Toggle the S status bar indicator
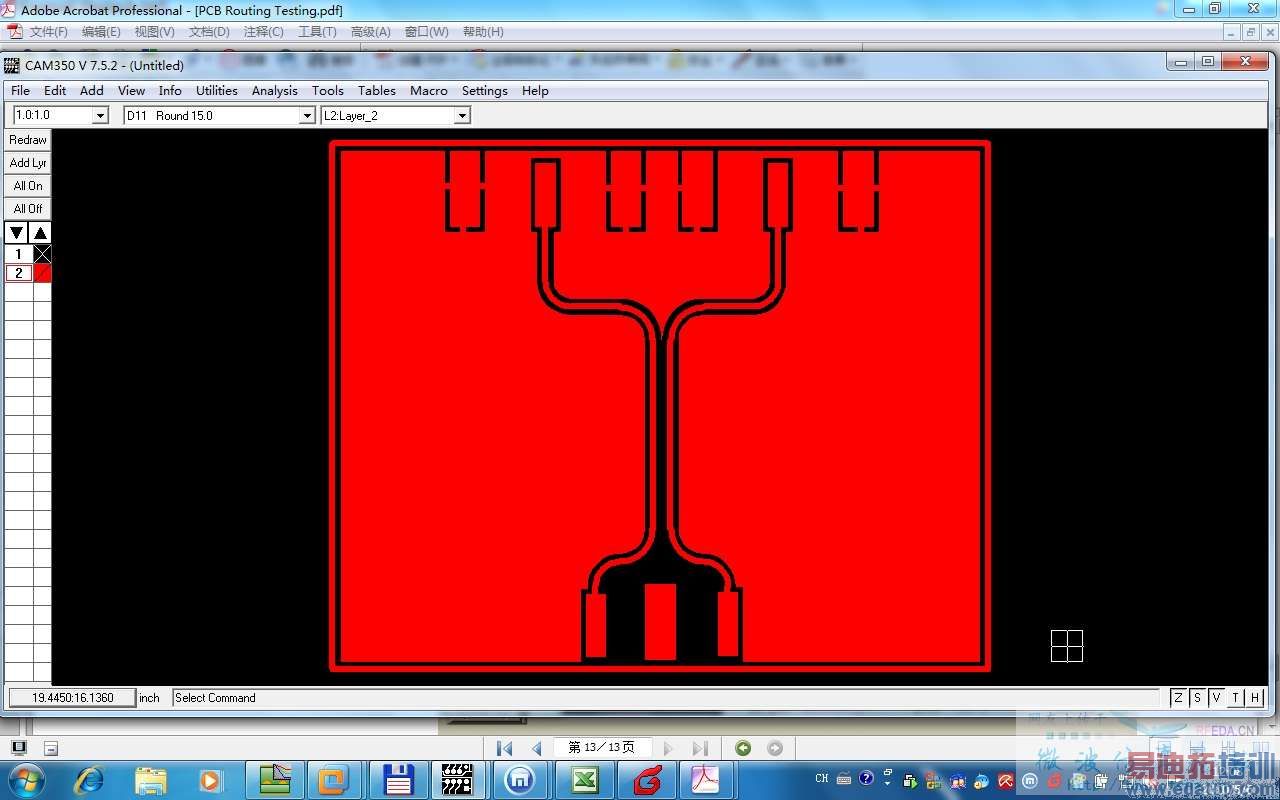This screenshot has width=1280, height=800. [x=1197, y=698]
